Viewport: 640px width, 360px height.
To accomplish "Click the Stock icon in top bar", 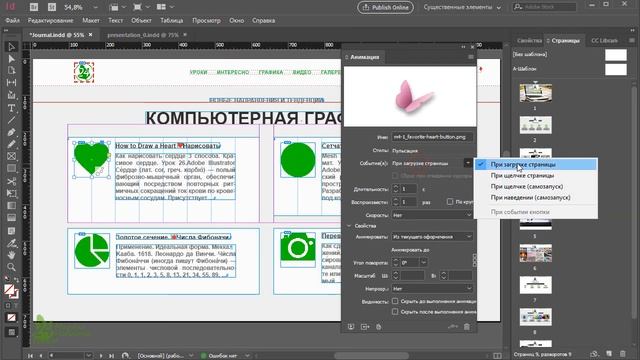I will [52, 7].
